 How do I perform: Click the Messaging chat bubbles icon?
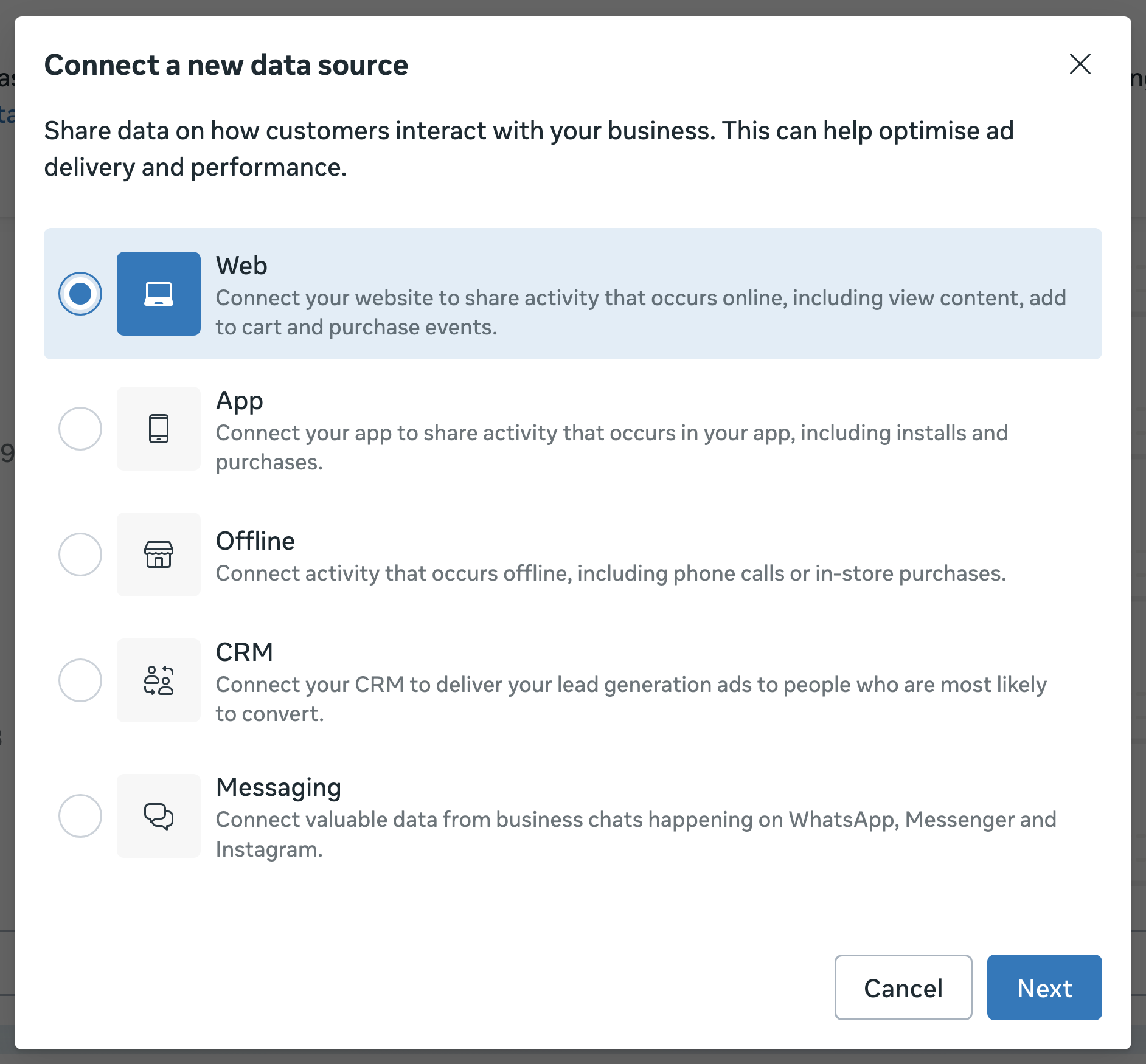159,816
